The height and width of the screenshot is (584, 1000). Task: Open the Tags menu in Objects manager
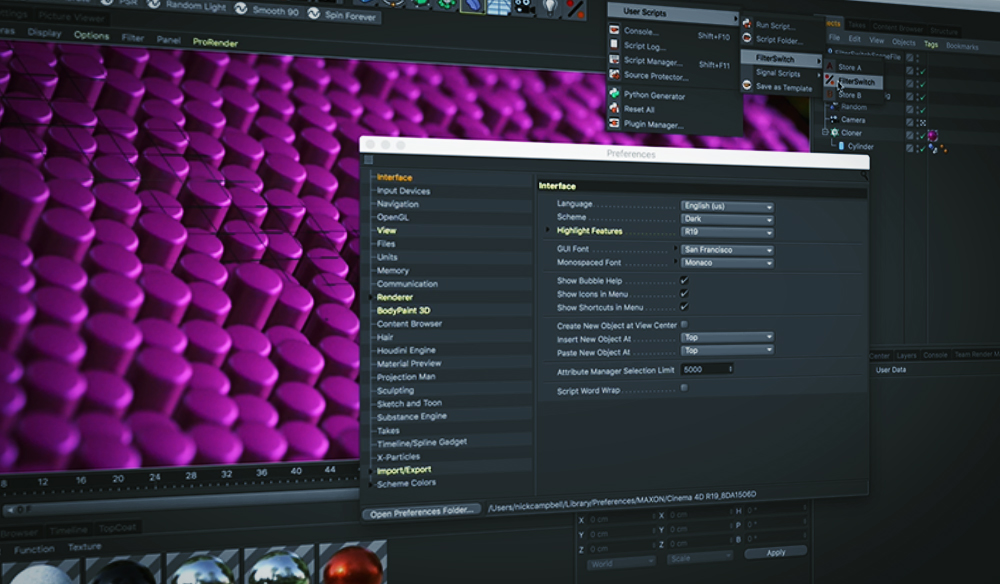tap(930, 44)
